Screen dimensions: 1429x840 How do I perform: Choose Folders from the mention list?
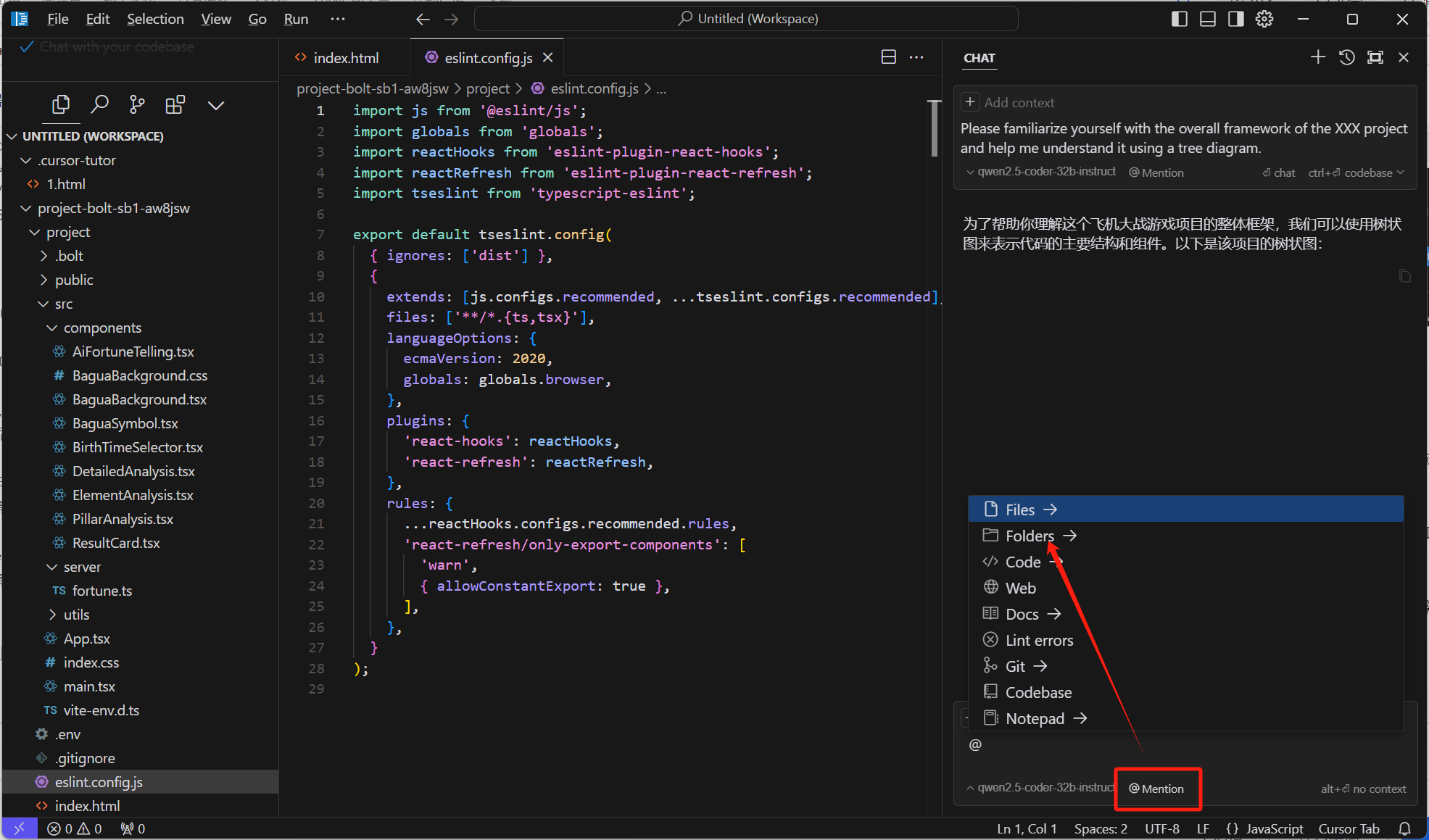tap(1030, 536)
